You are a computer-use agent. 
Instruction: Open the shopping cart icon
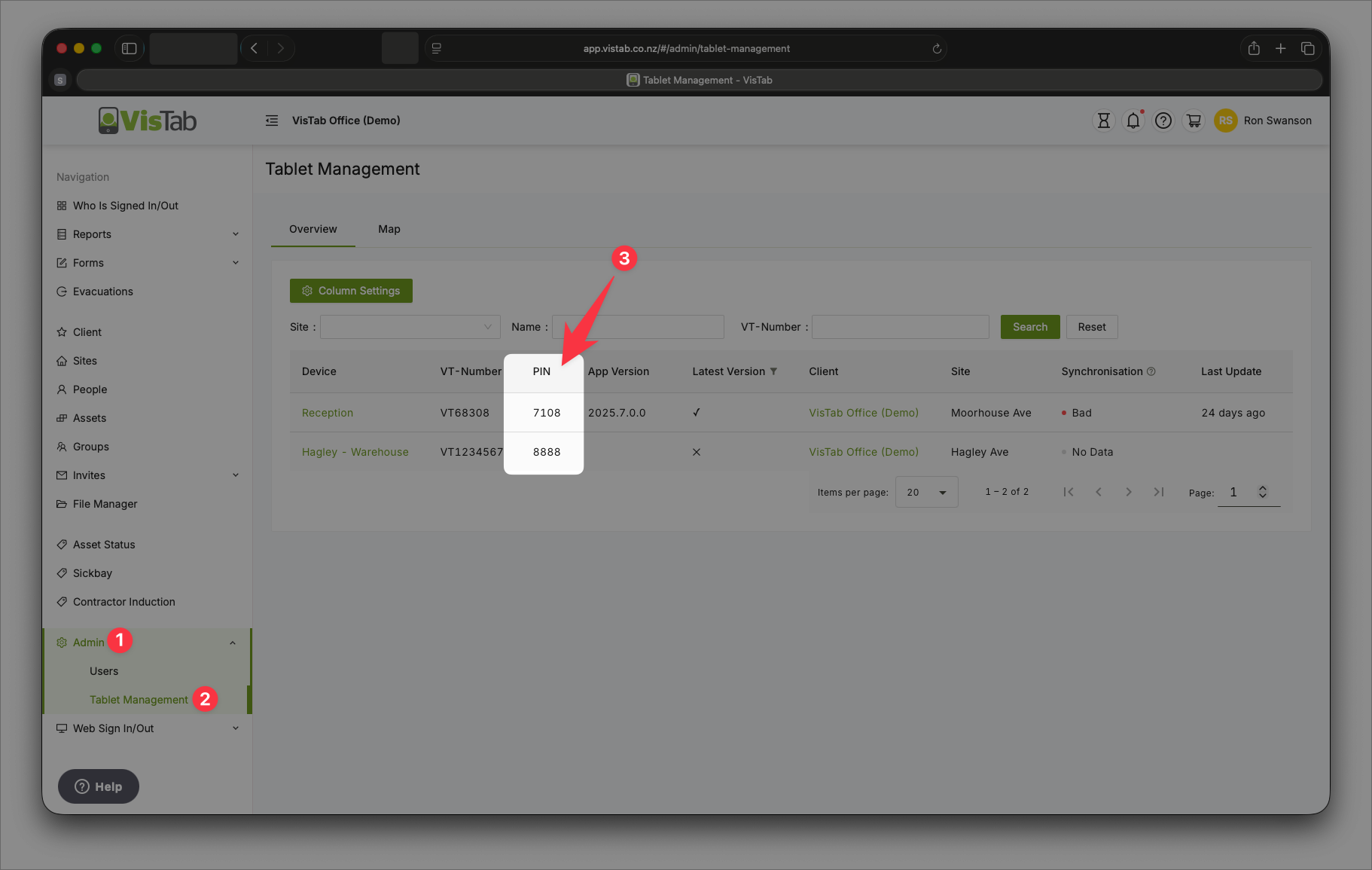pos(1194,121)
